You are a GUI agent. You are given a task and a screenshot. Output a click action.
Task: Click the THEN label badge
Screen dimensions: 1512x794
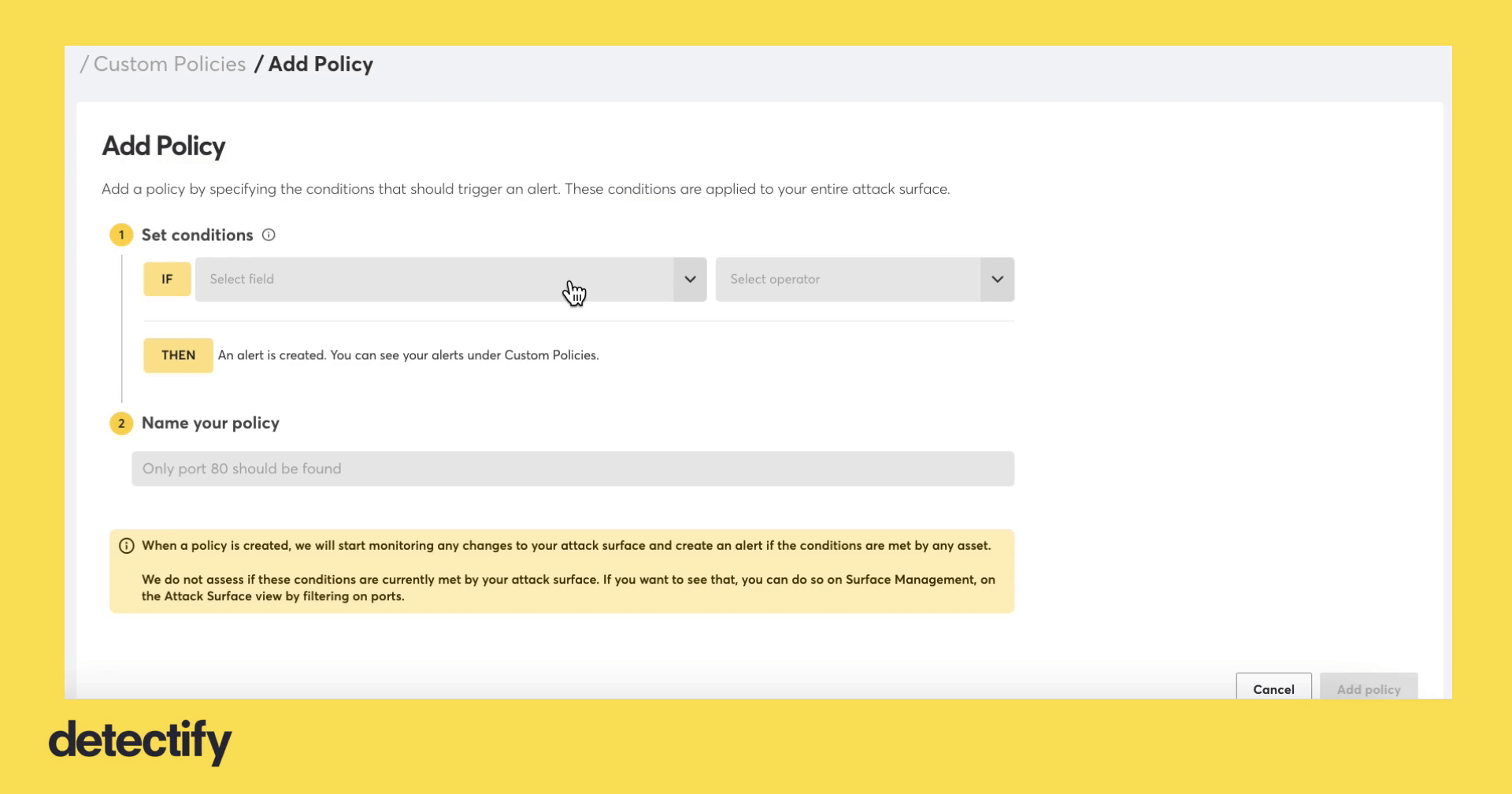[178, 355]
